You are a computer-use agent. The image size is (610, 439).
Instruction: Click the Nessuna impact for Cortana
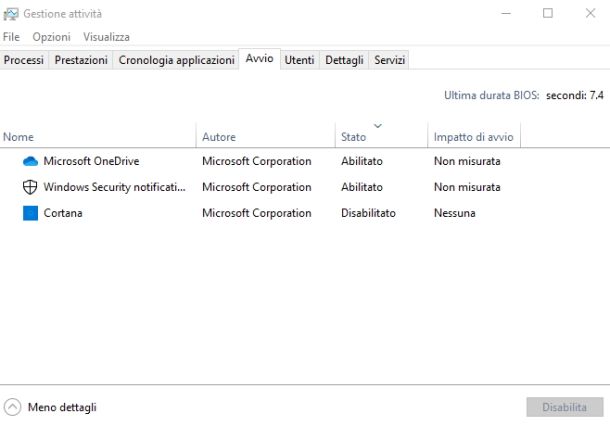(455, 213)
